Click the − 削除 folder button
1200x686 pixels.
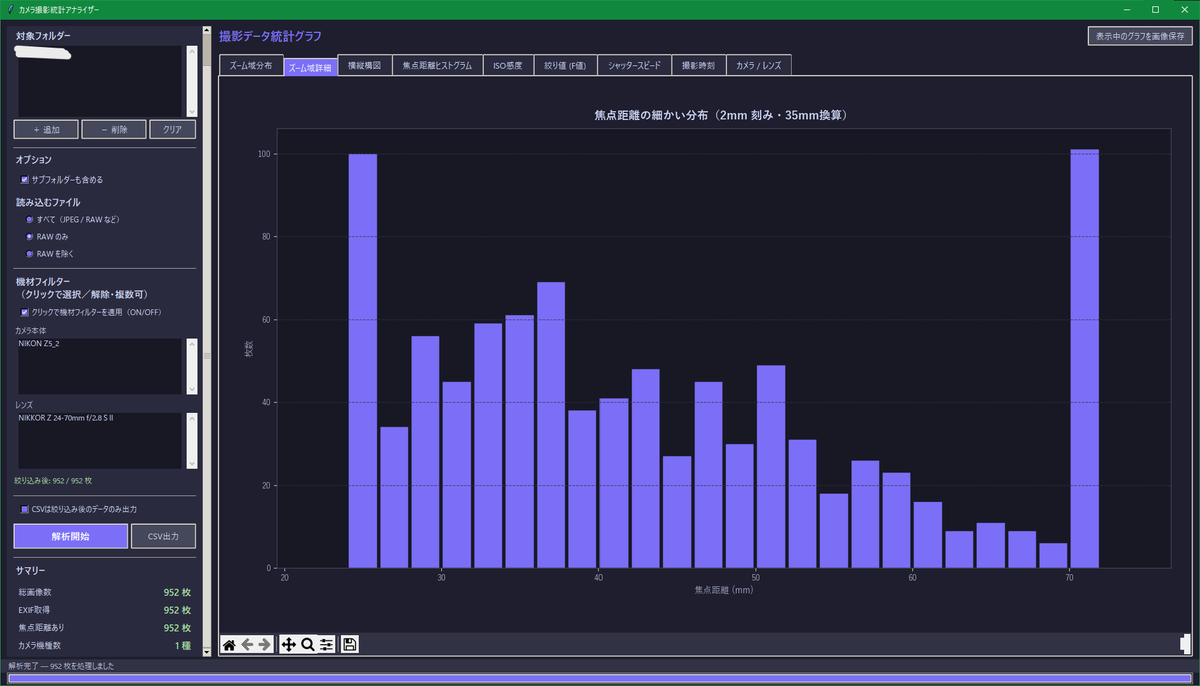coord(113,129)
